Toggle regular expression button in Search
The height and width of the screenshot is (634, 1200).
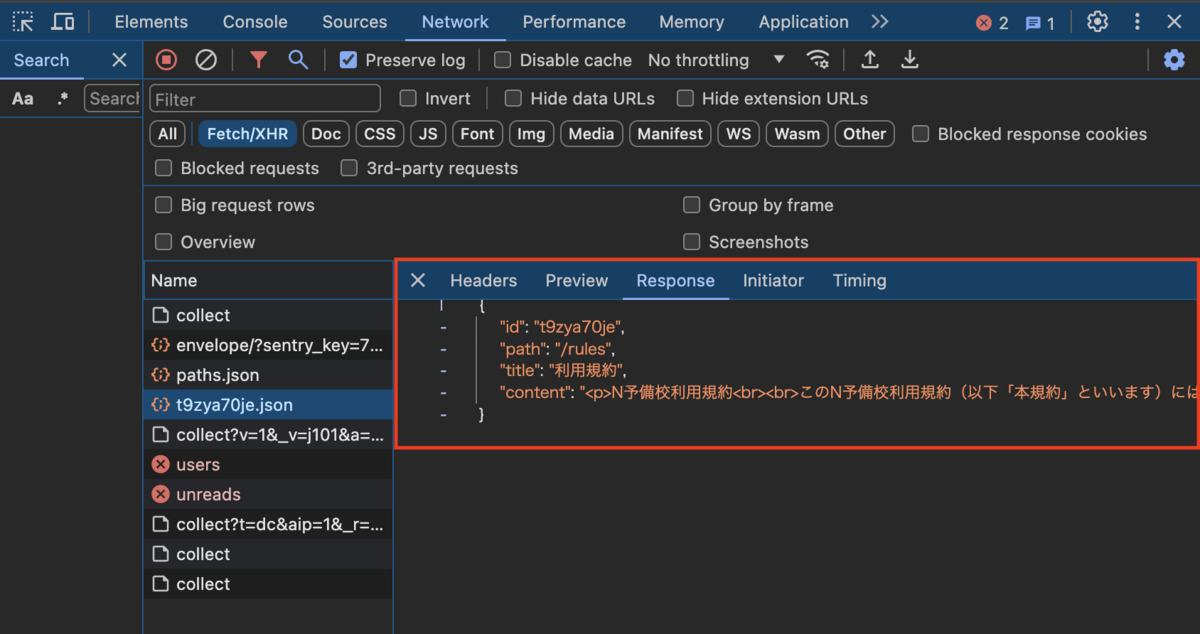coord(63,98)
